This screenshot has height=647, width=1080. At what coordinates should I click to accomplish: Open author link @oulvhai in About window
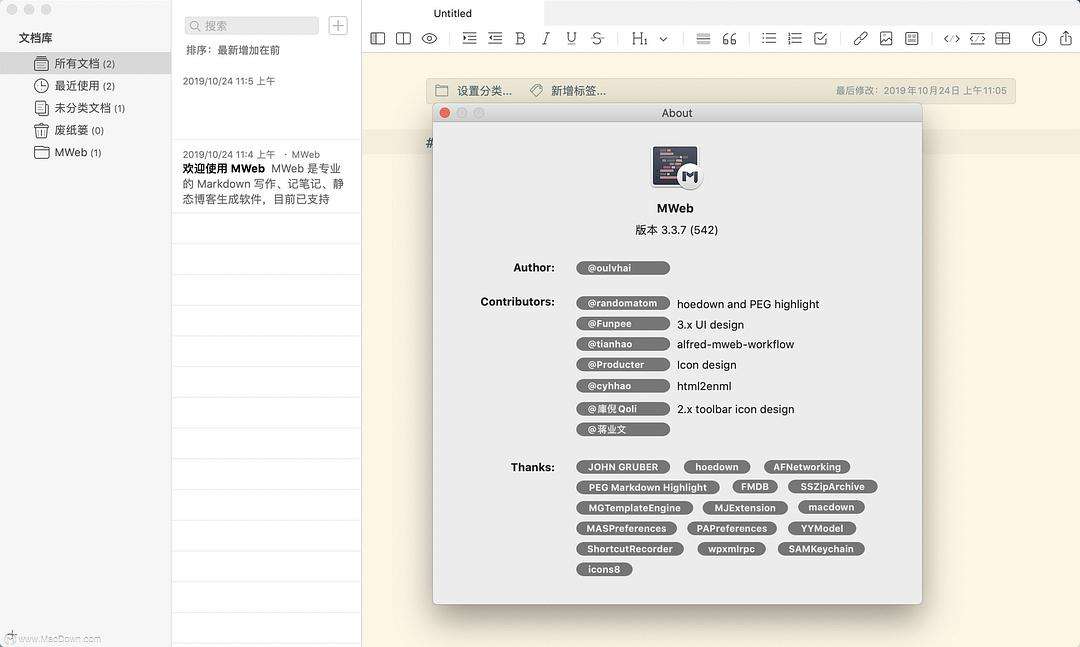tap(622, 267)
